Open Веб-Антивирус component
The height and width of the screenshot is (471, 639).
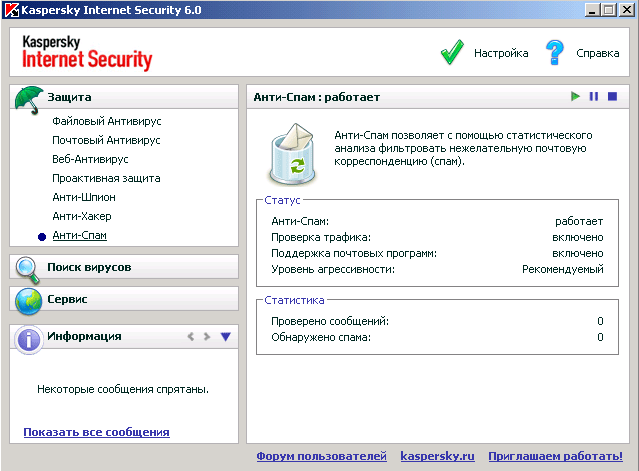coord(90,159)
